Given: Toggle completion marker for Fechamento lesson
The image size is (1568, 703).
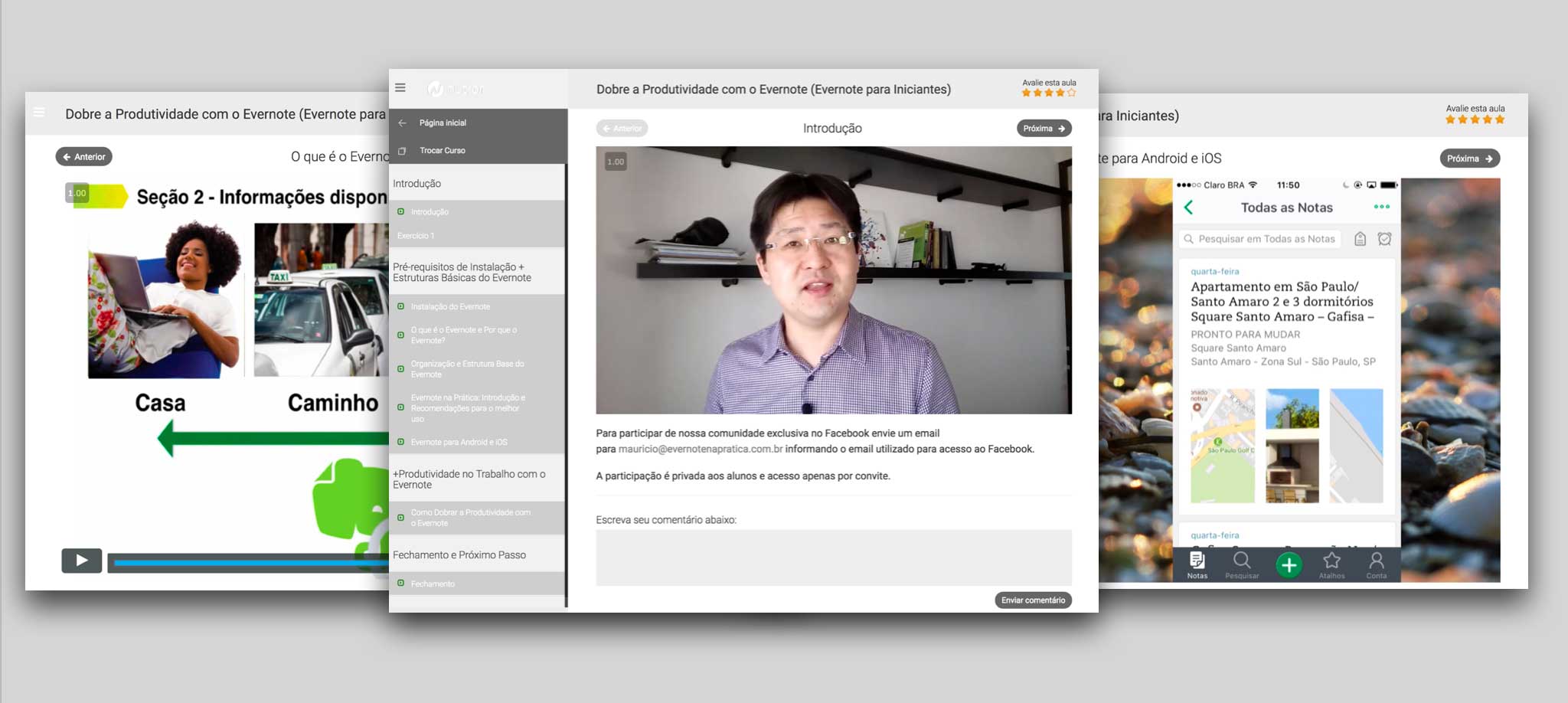Looking at the screenshot, I should coord(400,584).
